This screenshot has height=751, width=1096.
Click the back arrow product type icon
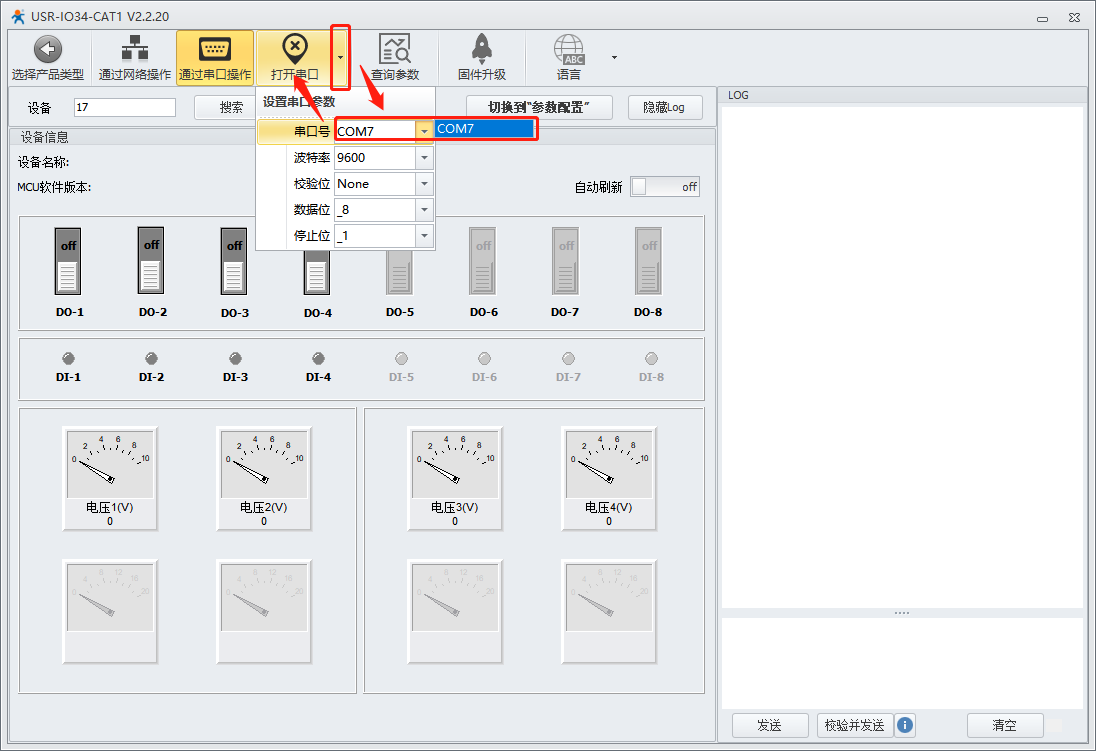click(47, 50)
